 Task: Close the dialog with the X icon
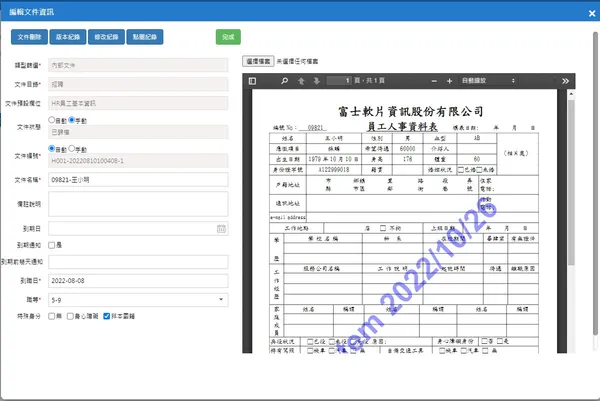point(592,13)
